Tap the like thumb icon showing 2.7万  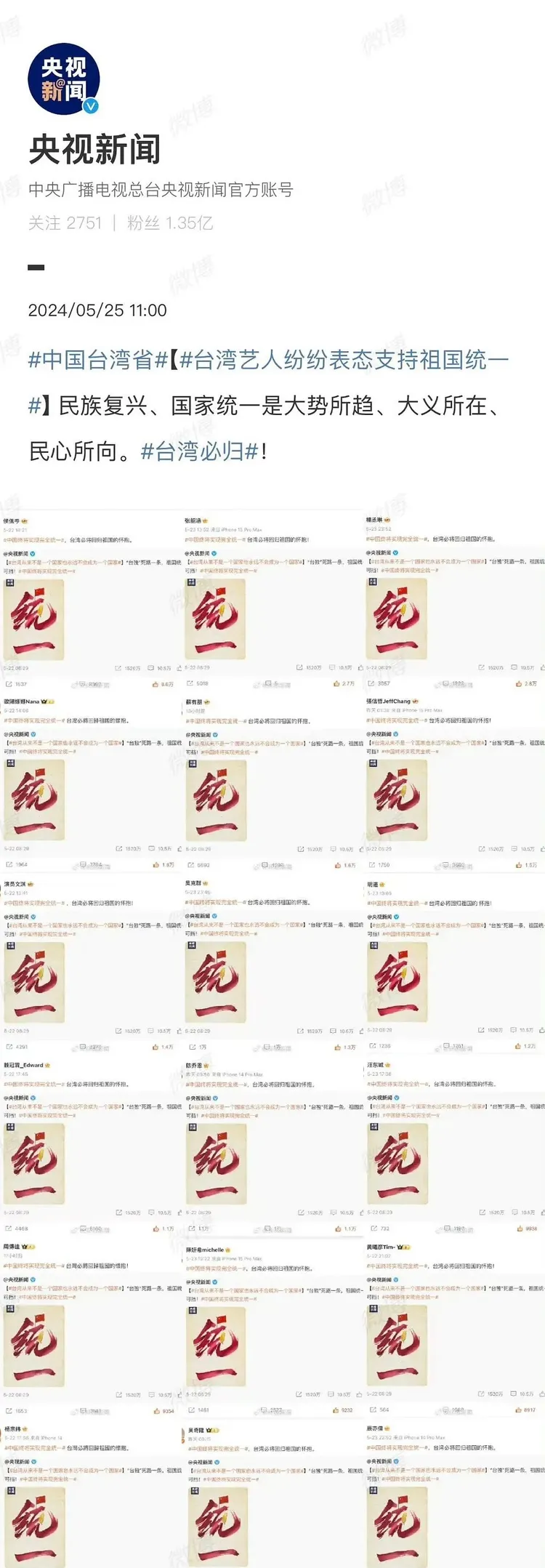pyautogui.click(x=336, y=684)
